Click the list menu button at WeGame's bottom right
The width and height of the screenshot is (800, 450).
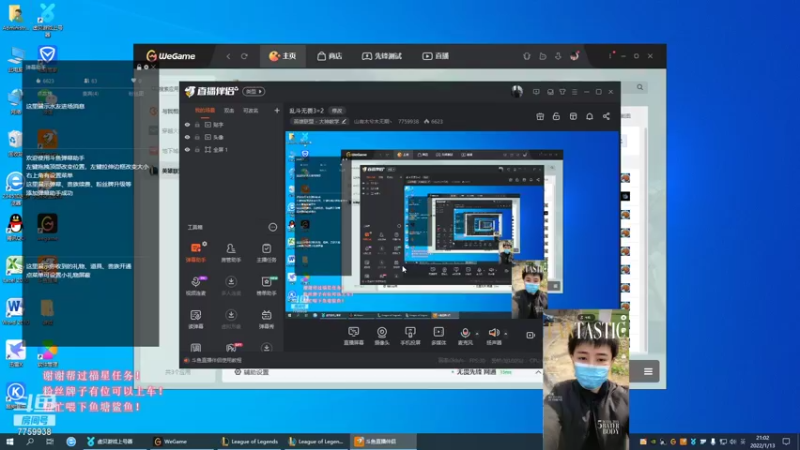click(648, 371)
